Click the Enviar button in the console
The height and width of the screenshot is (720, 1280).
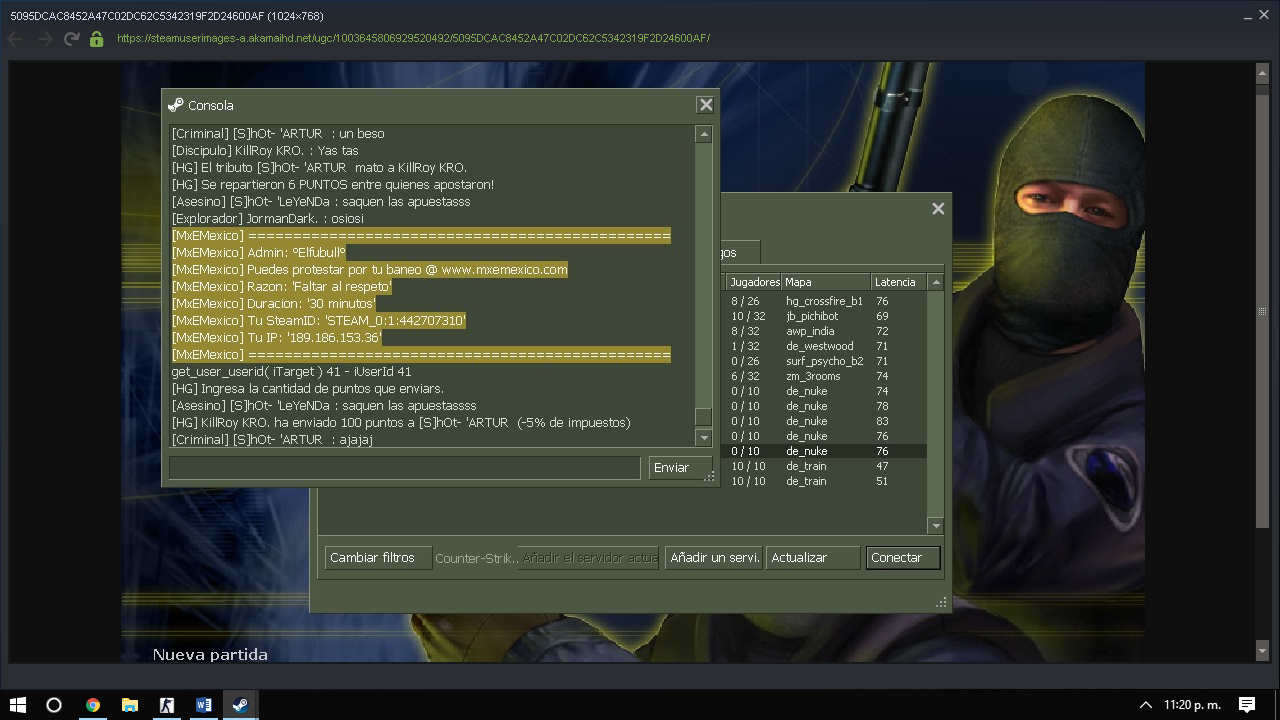point(681,467)
